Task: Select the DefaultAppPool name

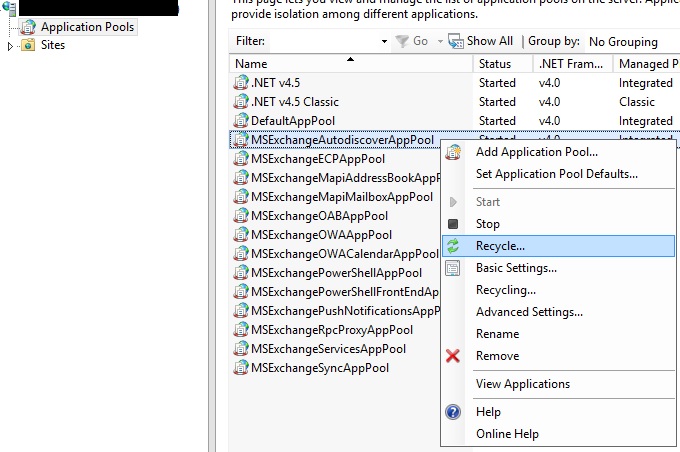Action: coord(293,121)
